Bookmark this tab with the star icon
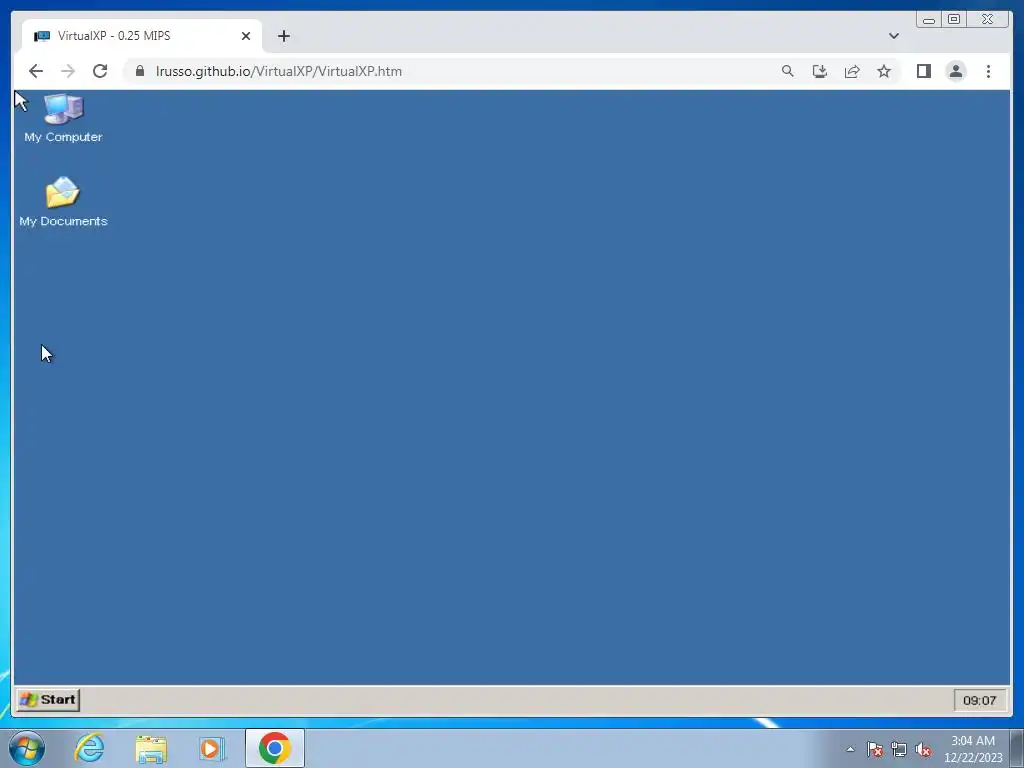Image resolution: width=1024 pixels, height=768 pixels. (x=884, y=71)
